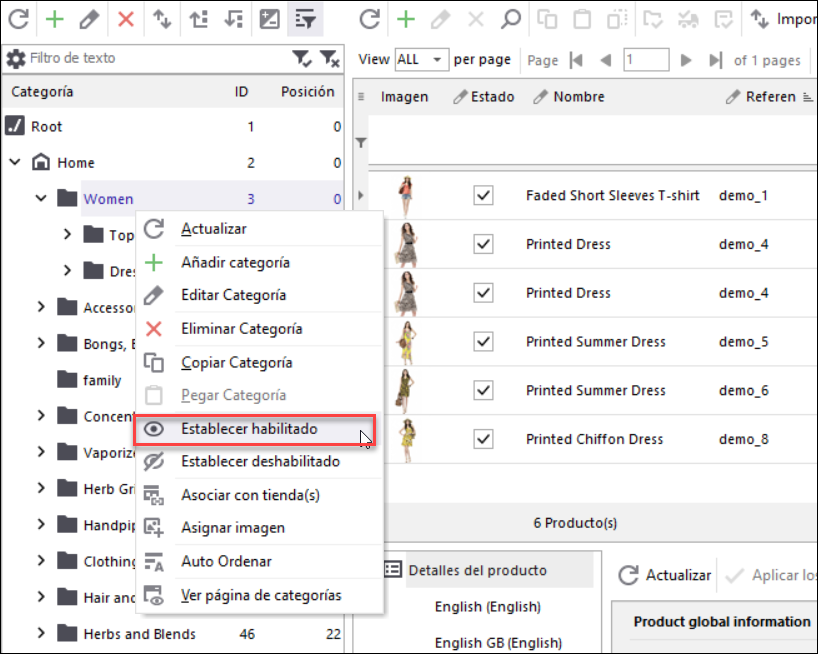Toggle the Root category checkmark icon
818x654 pixels.
15,126
